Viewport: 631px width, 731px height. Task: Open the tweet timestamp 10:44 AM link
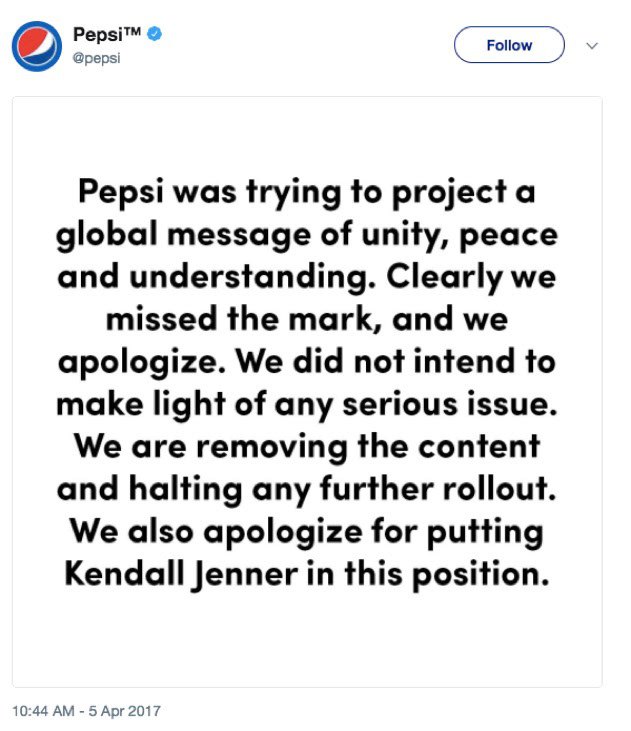43,711
